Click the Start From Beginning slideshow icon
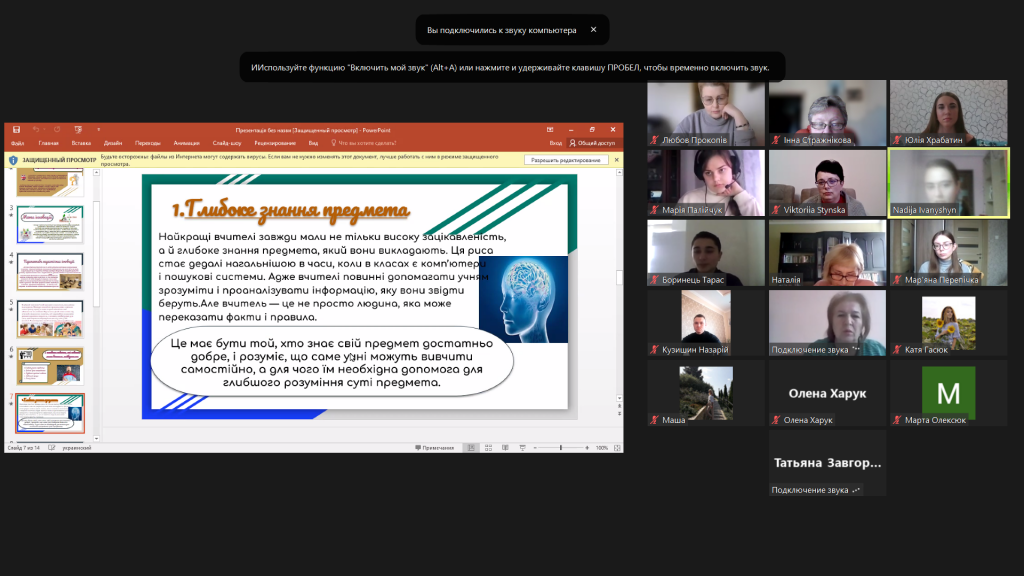Image resolution: width=1024 pixels, height=576 pixels. [x=78, y=130]
